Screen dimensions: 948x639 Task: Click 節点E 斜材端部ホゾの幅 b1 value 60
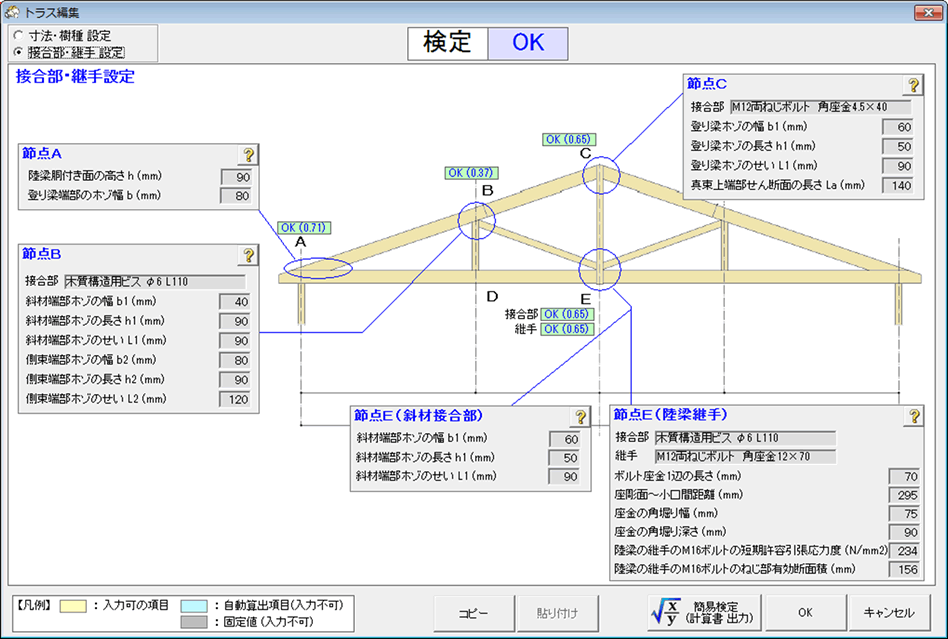pyautogui.click(x=565, y=439)
